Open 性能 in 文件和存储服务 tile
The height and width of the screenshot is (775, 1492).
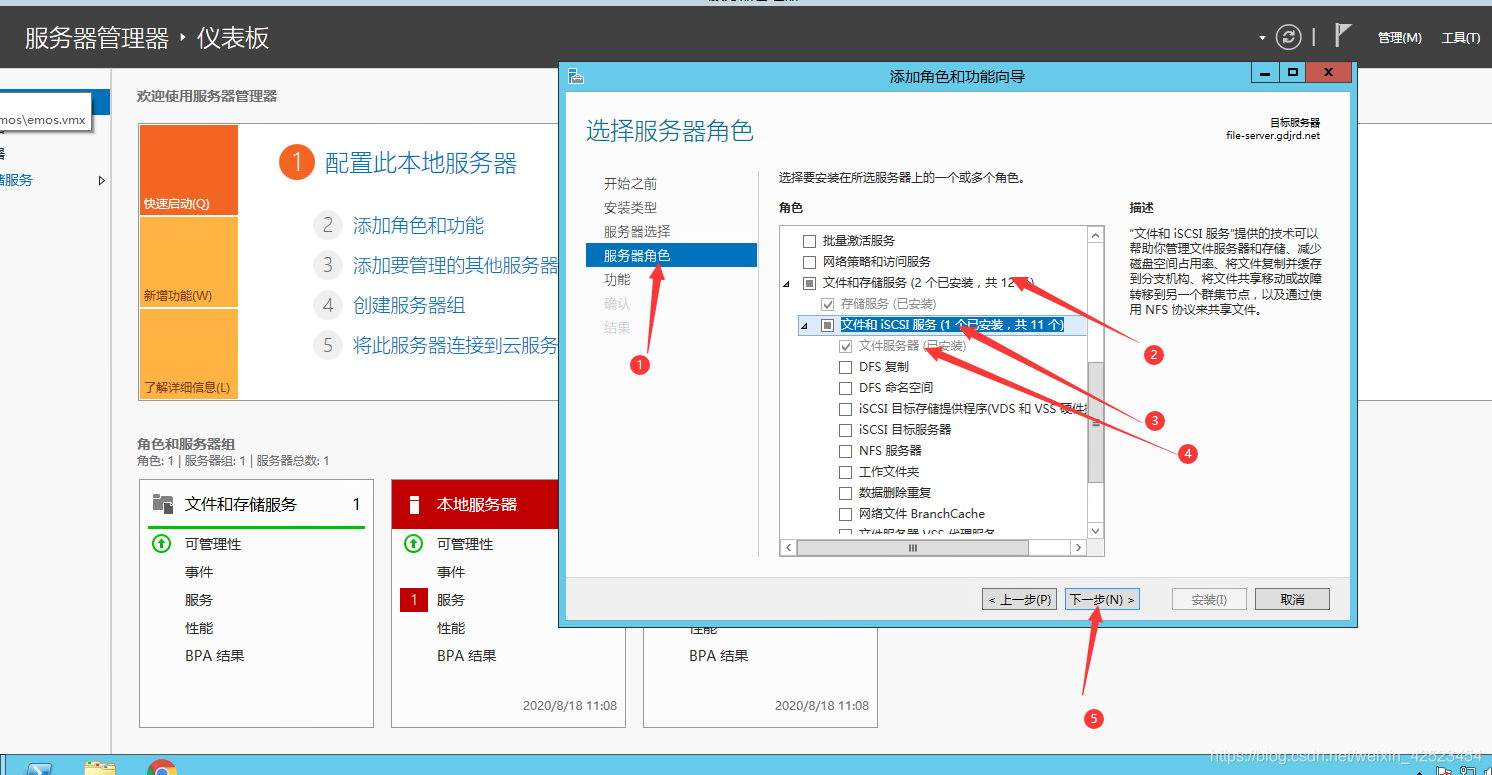coord(199,628)
